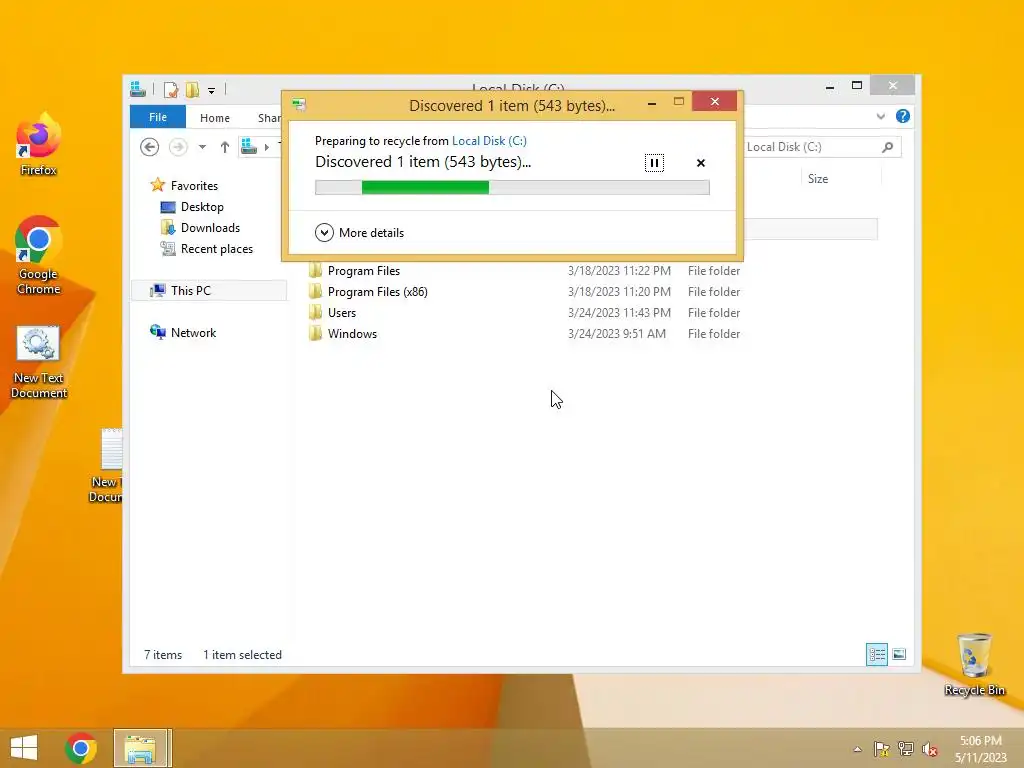
Task: Select Favorites in navigation pane
Action: 194,185
